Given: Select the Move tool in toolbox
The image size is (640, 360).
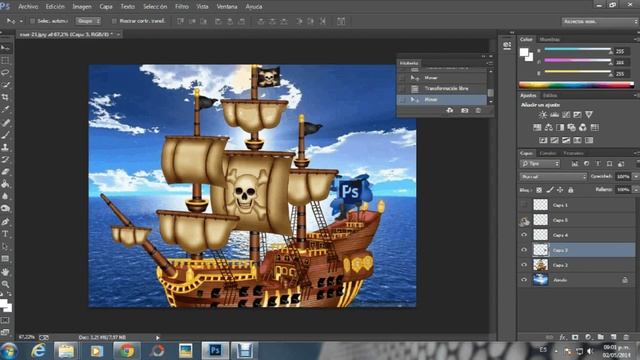Looking at the screenshot, I should pyautogui.click(x=5, y=48).
